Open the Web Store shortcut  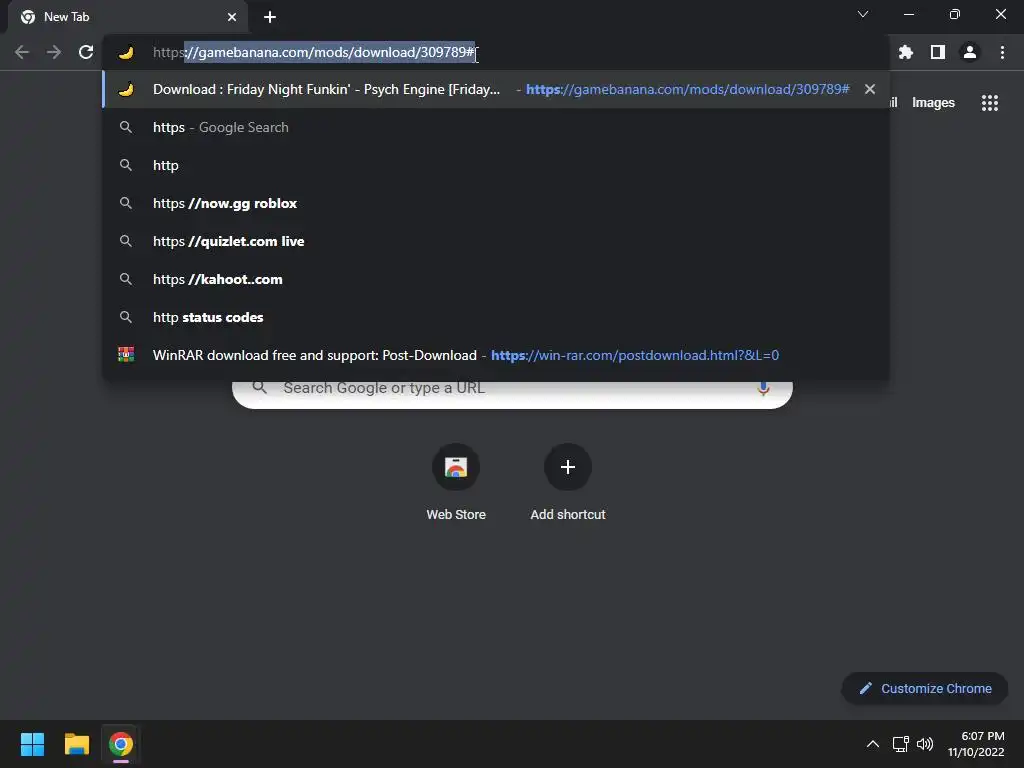coord(456,482)
